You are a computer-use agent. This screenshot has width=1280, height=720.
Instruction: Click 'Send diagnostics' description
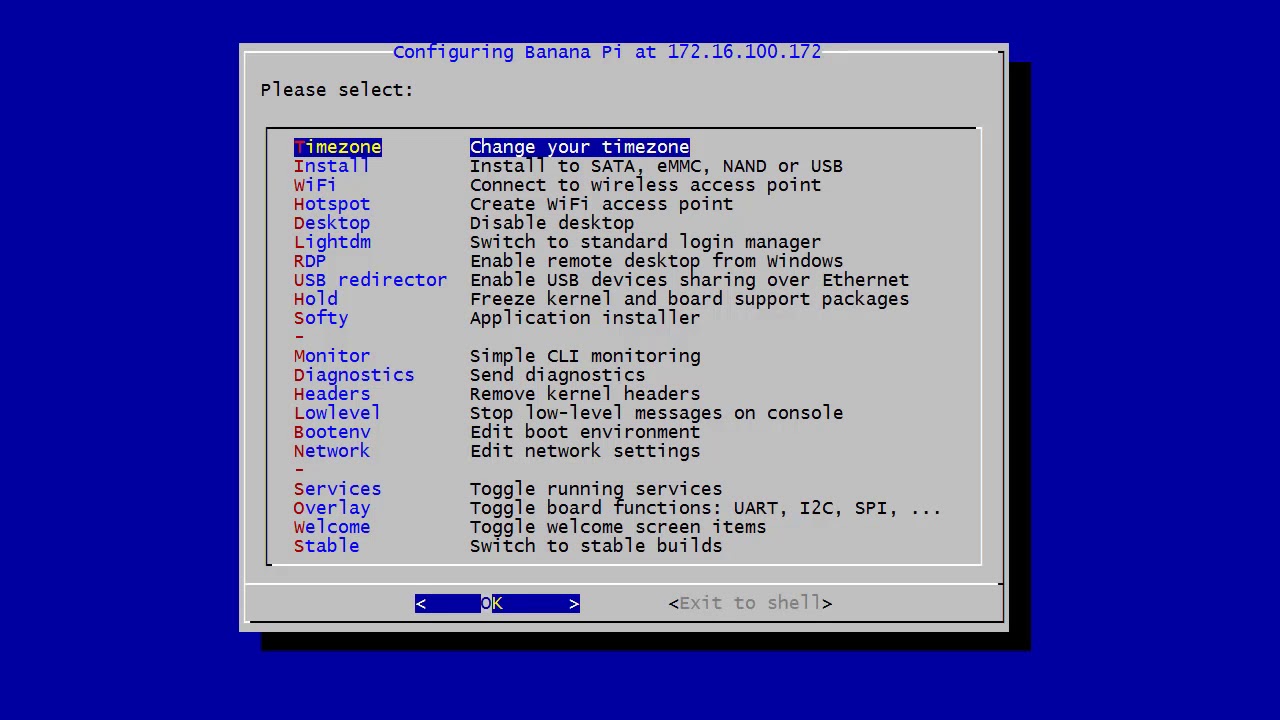click(x=557, y=375)
